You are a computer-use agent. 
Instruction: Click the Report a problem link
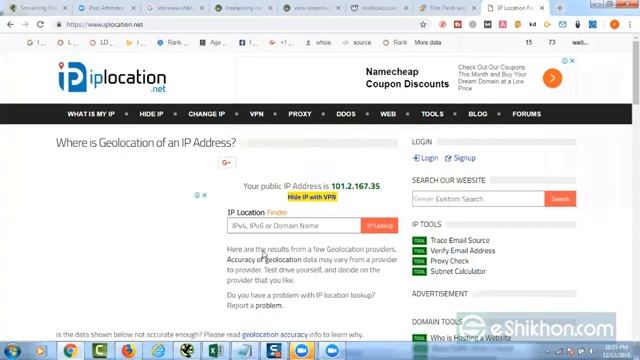[x=269, y=305]
